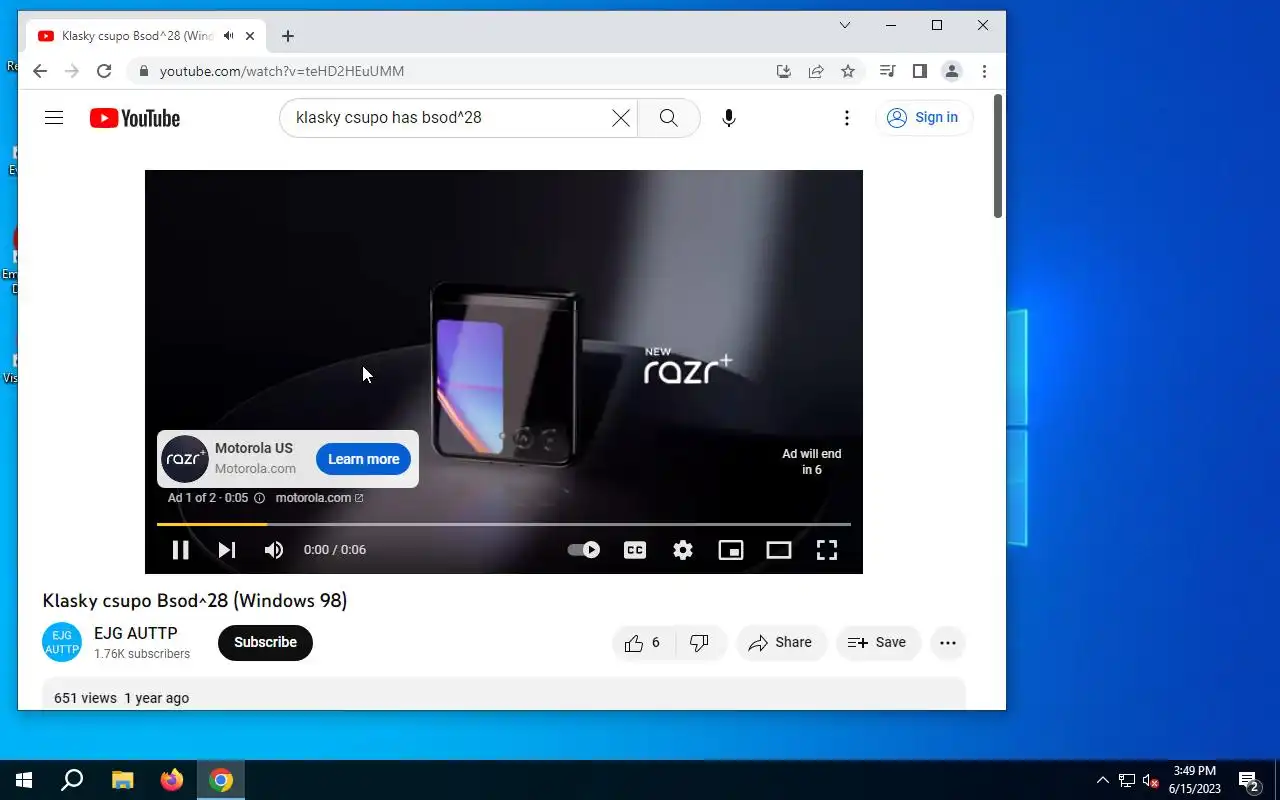Toggle the autoplay switch
Image resolution: width=1280 pixels, height=800 pixels.
click(x=584, y=549)
